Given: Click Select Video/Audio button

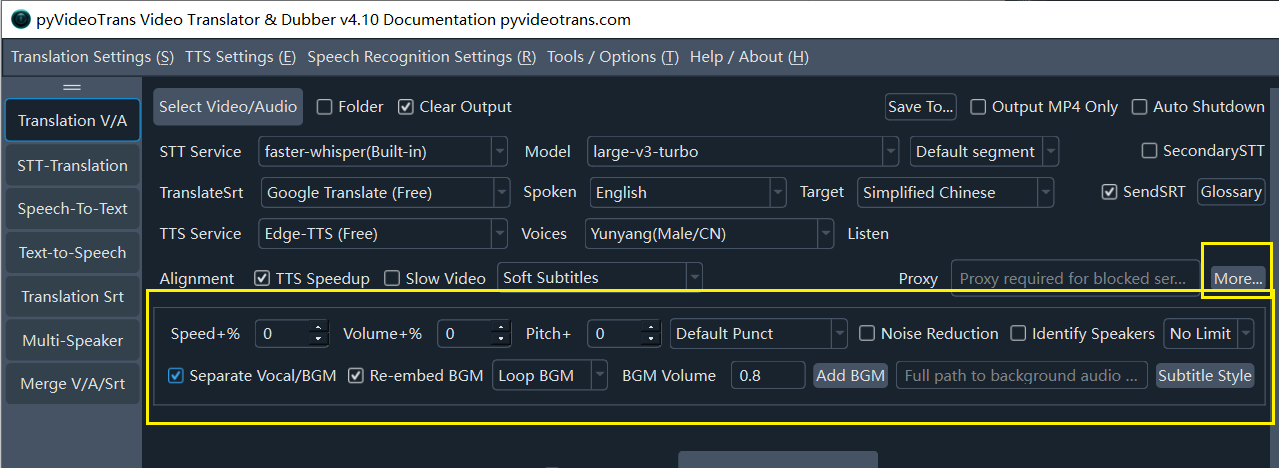Looking at the screenshot, I should point(228,107).
